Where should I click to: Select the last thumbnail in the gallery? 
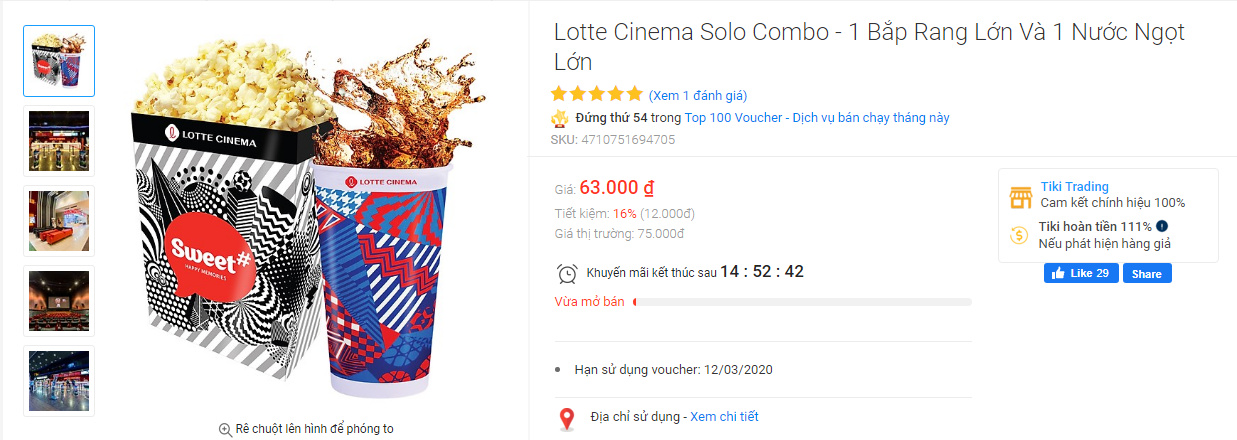click(59, 381)
